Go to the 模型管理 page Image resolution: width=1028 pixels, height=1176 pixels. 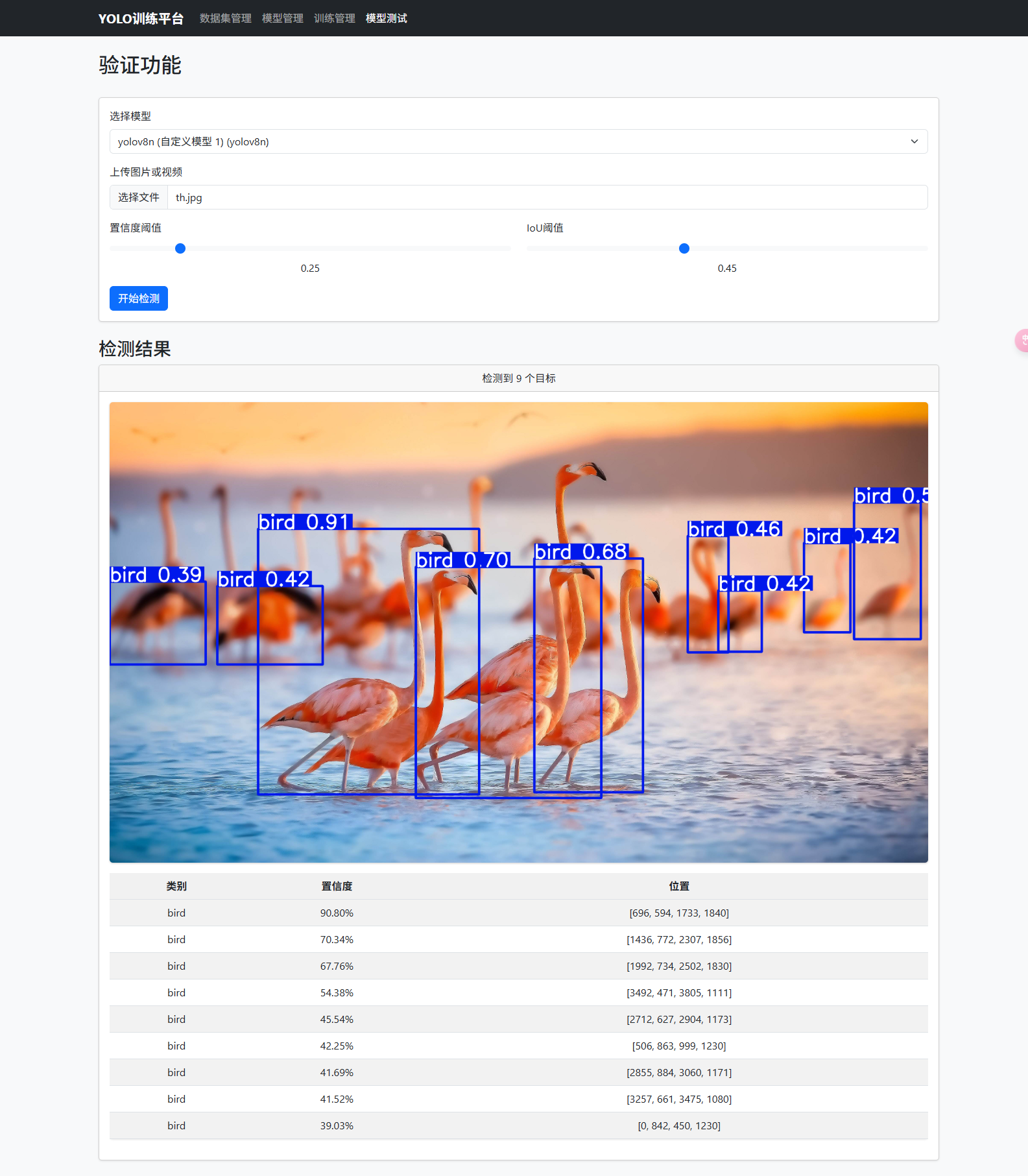coord(282,18)
